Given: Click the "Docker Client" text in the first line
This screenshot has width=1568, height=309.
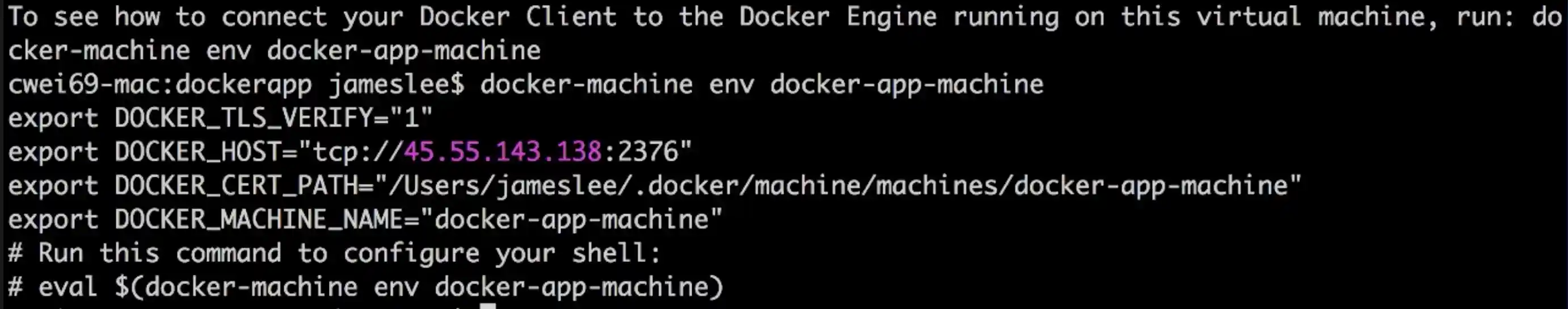Looking at the screenshot, I should coord(517,16).
